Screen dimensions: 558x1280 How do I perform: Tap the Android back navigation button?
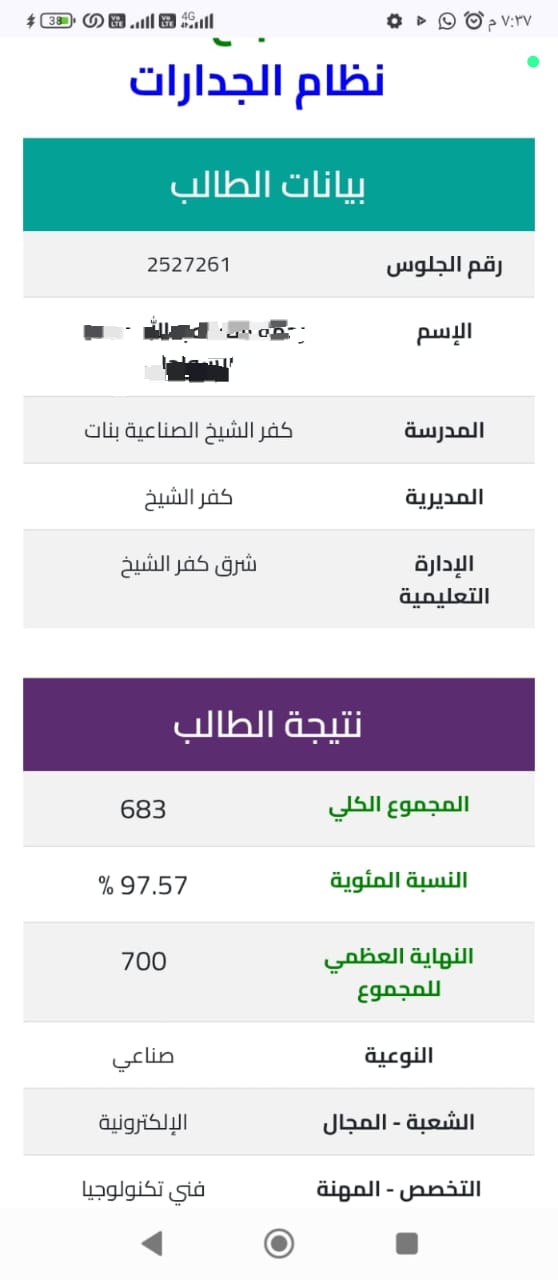click(x=152, y=1243)
